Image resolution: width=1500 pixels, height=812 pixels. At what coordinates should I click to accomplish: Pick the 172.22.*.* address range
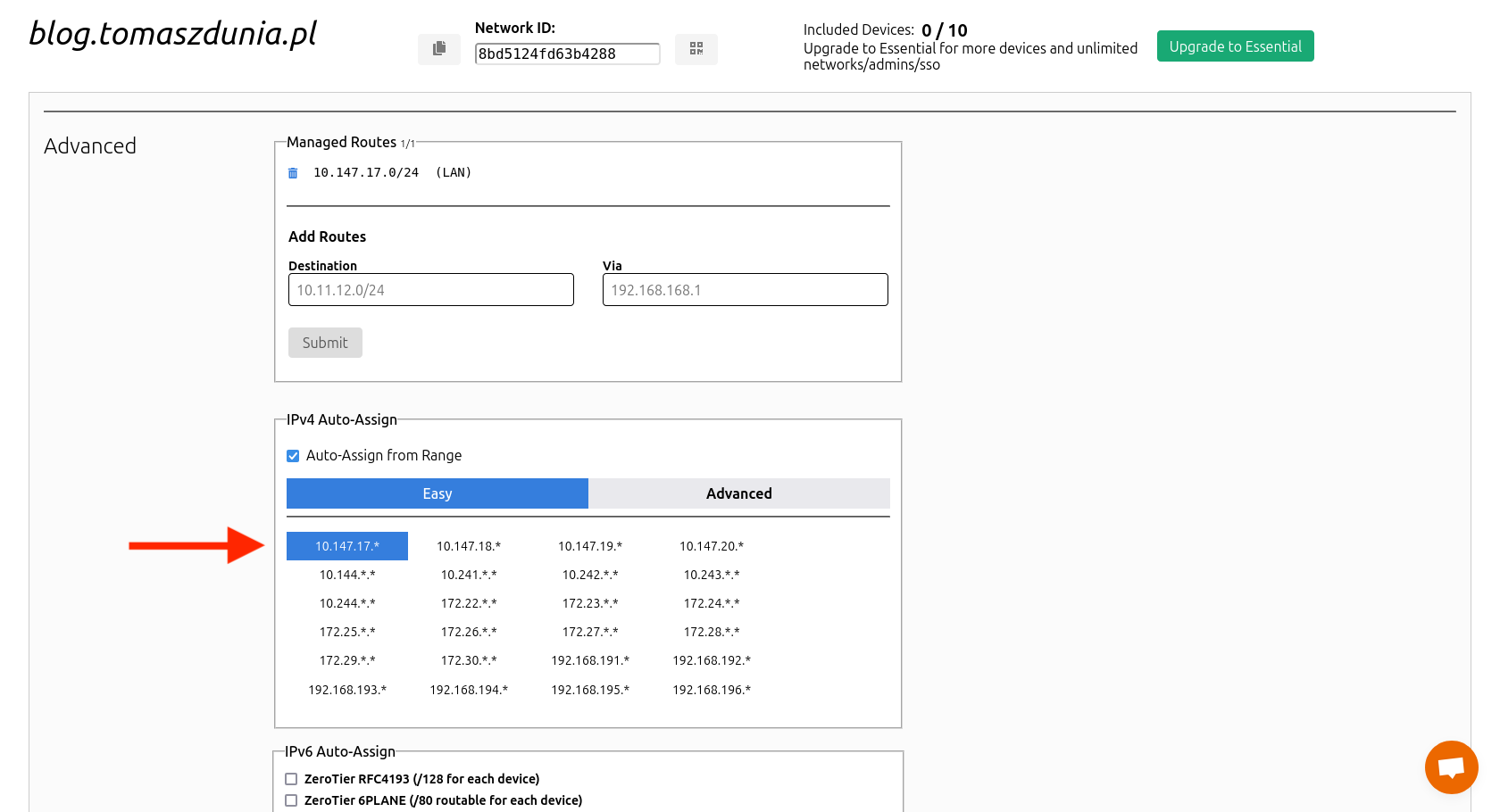[469, 603]
